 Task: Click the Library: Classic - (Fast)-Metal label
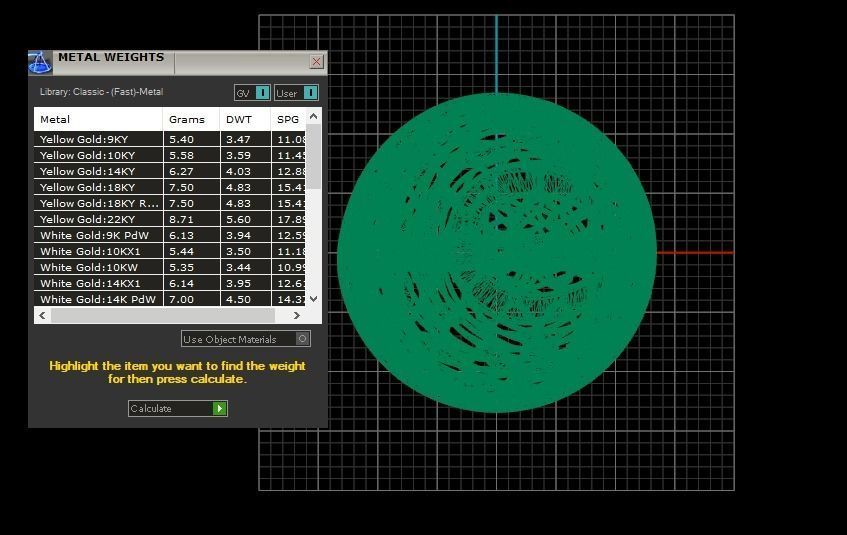(x=102, y=92)
